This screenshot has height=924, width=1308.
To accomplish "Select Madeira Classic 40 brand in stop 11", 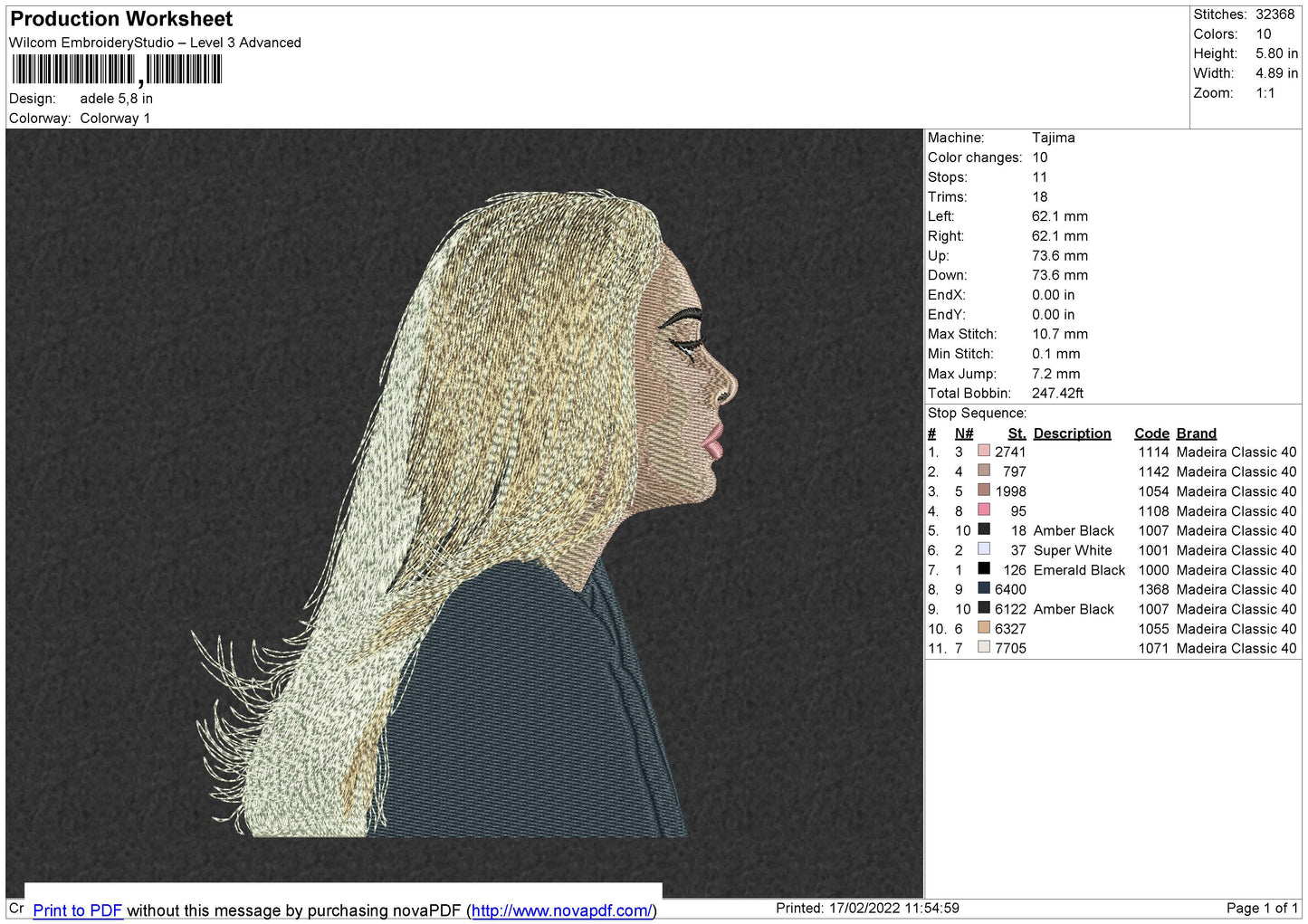I will [1236, 649].
